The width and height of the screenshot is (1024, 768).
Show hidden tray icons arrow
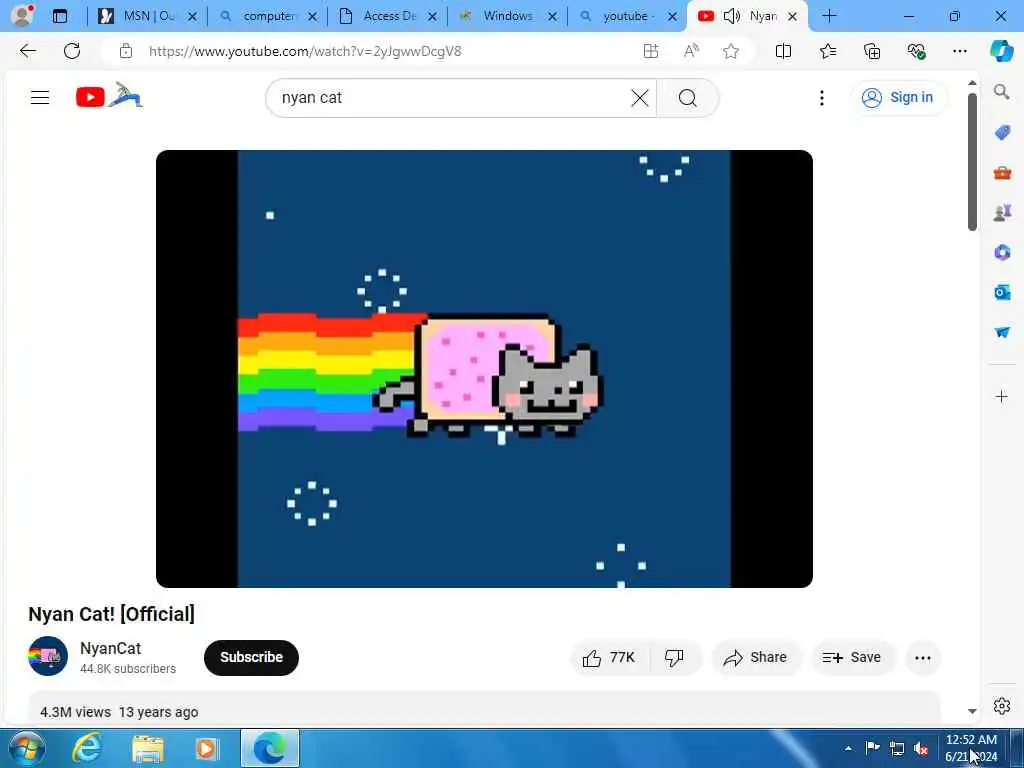848,749
